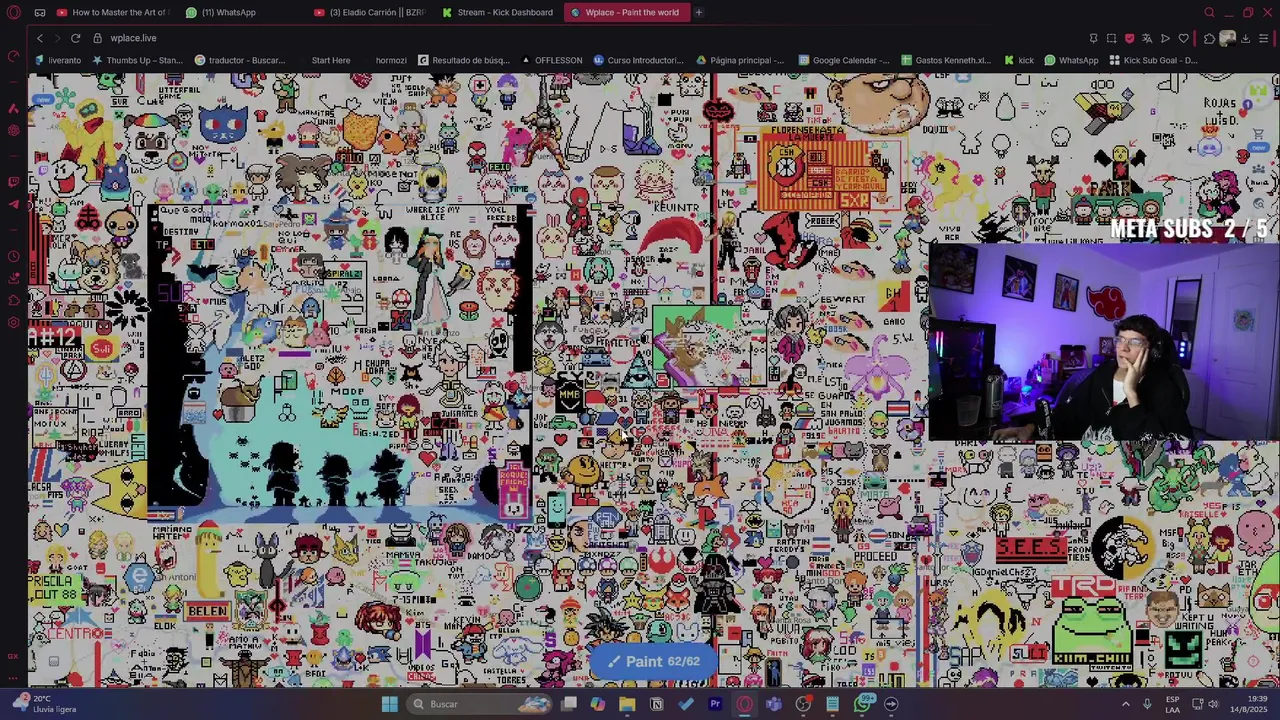Open Notion from the taskbar

tap(657, 704)
